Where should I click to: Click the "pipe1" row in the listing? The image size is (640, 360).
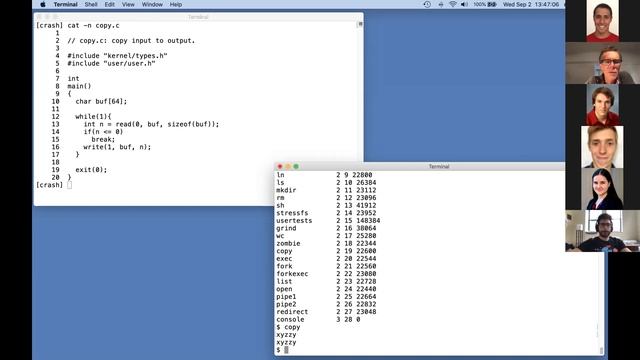[x=326, y=297]
